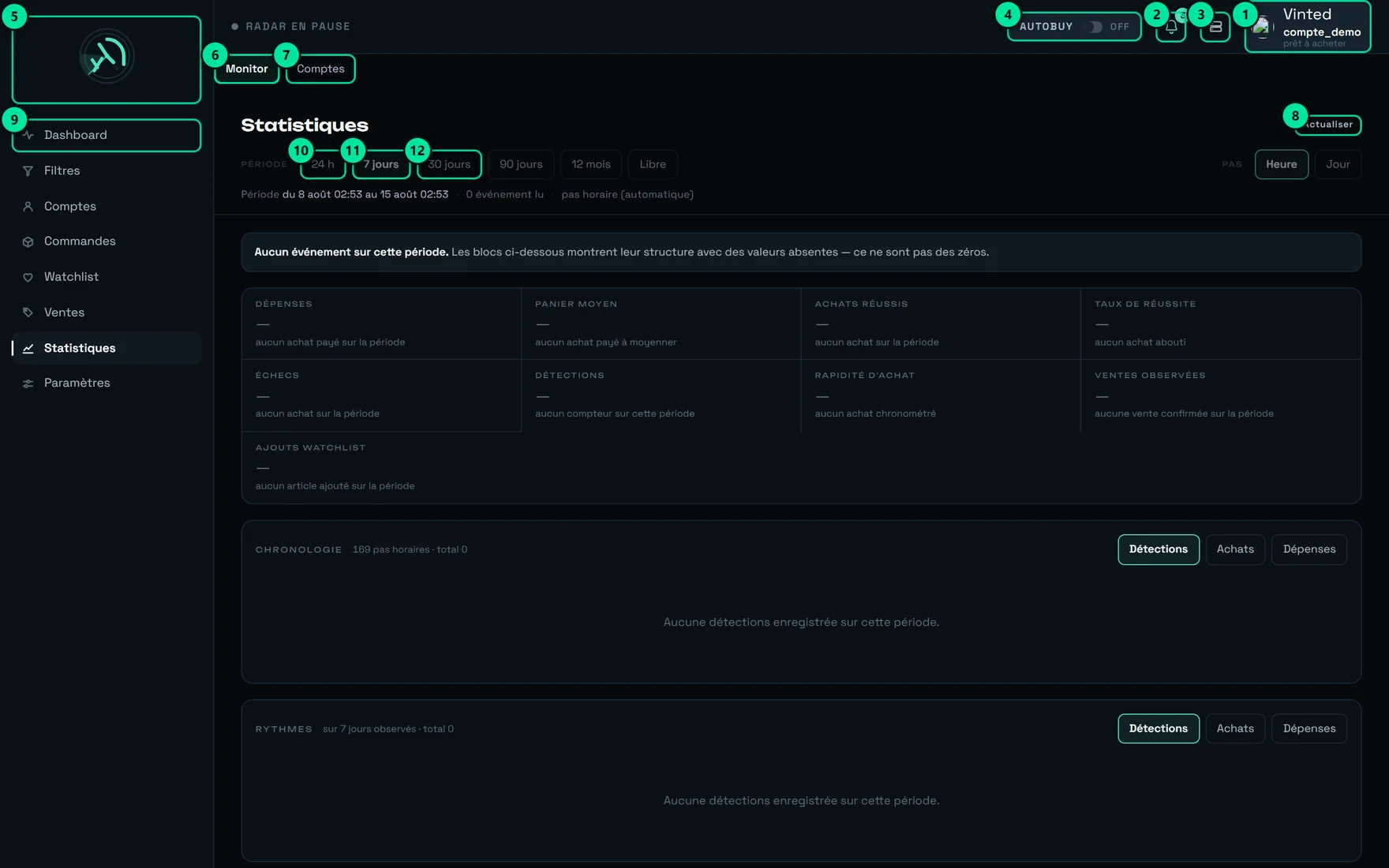The height and width of the screenshot is (868, 1389).
Task: Show Achats in the Chronologie panel
Action: click(x=1235, y=549)
